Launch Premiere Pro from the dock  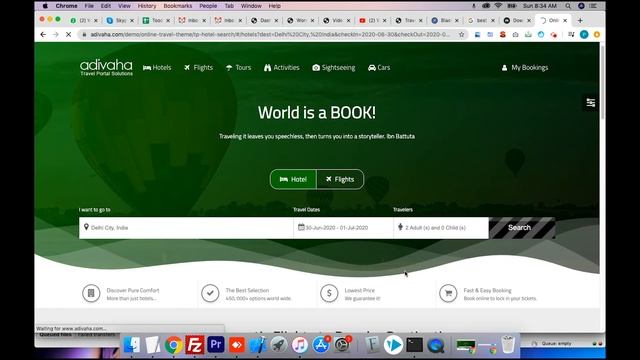pyautogui.click(x=216, y=345)
